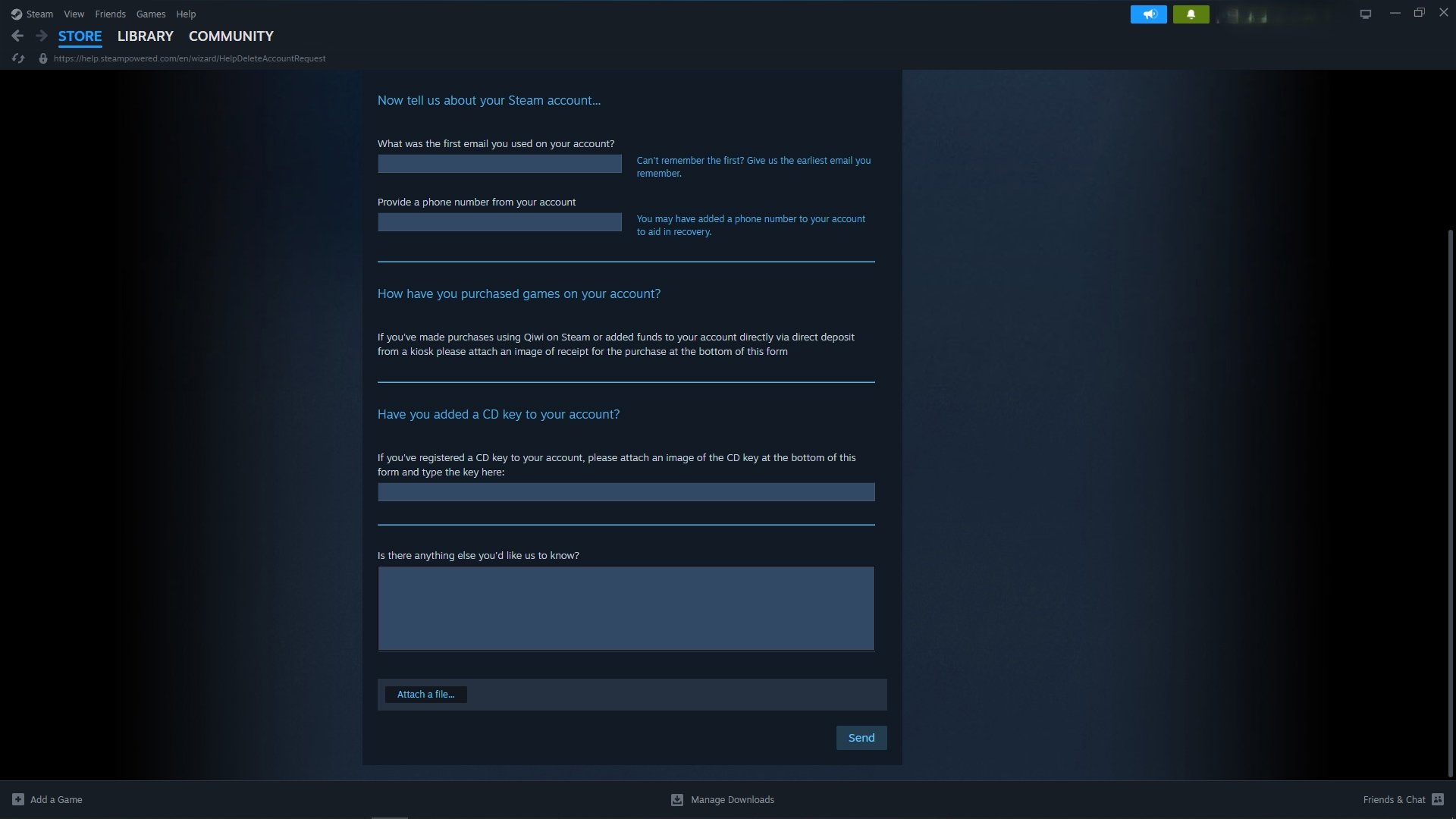This screenshot has height=819, width=1456.
Task: Click the Add a Game plus icon
Action: click(x=18, y=799)
